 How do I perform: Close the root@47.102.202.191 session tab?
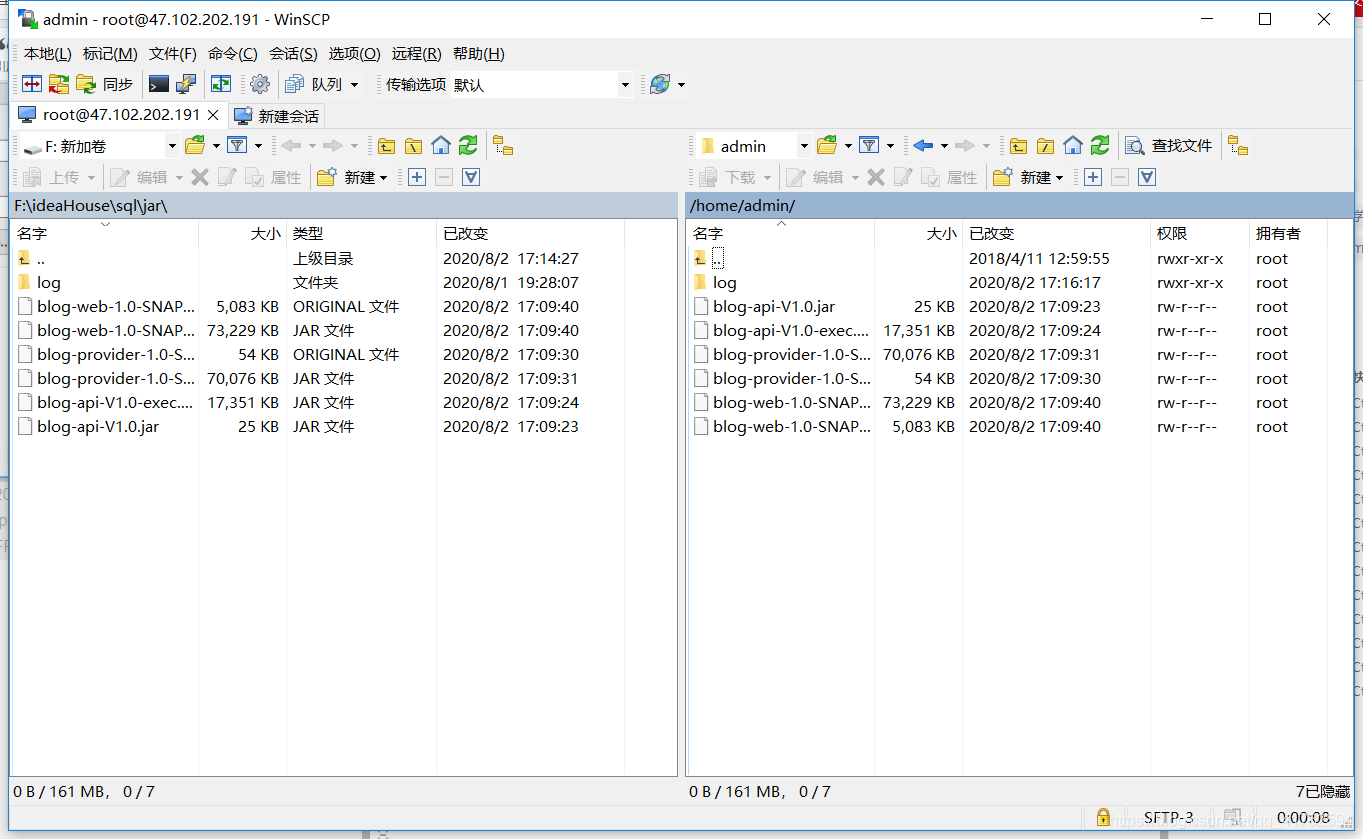point(213,115)
